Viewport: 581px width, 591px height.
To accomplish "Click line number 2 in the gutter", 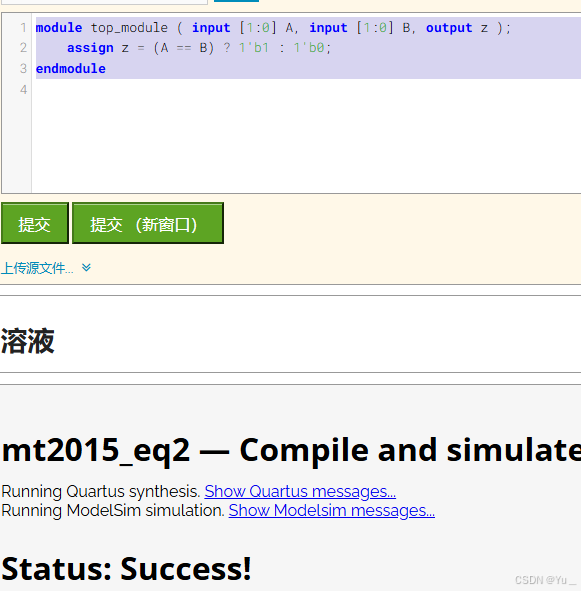I will [23, 48].
